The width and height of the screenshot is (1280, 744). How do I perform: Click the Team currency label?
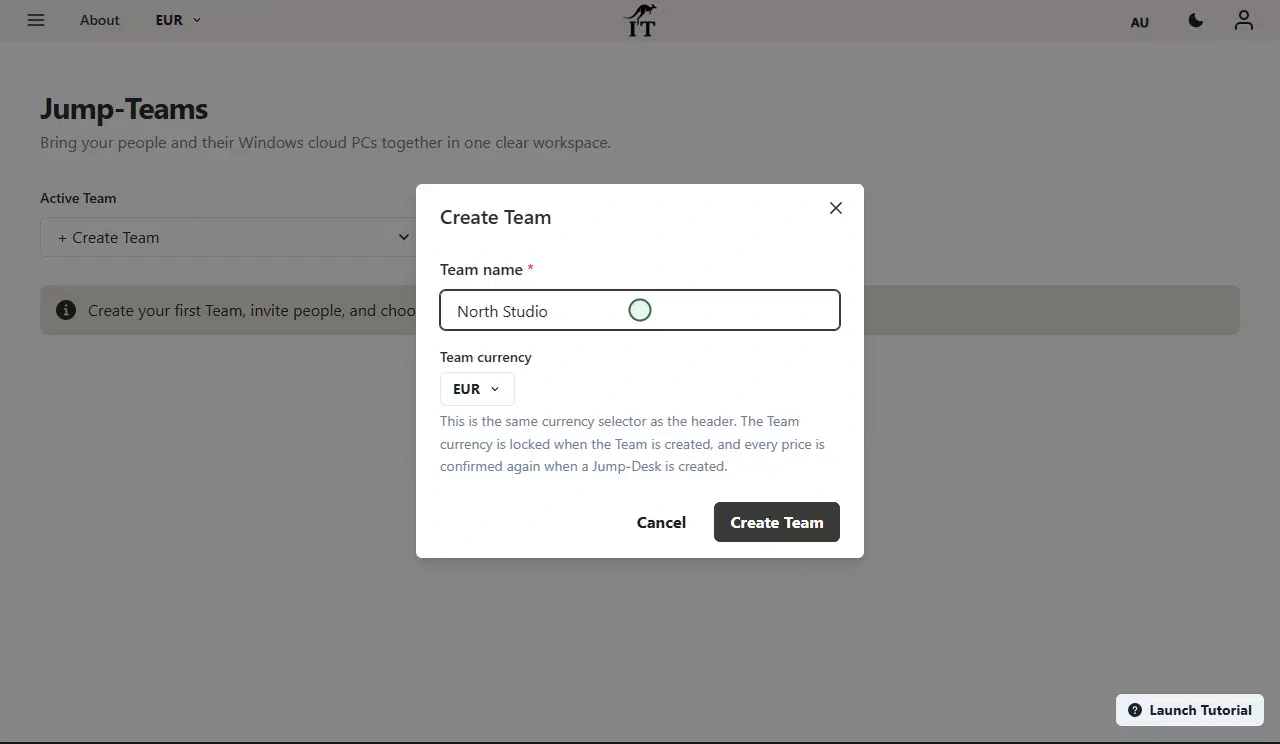(486, 357)
